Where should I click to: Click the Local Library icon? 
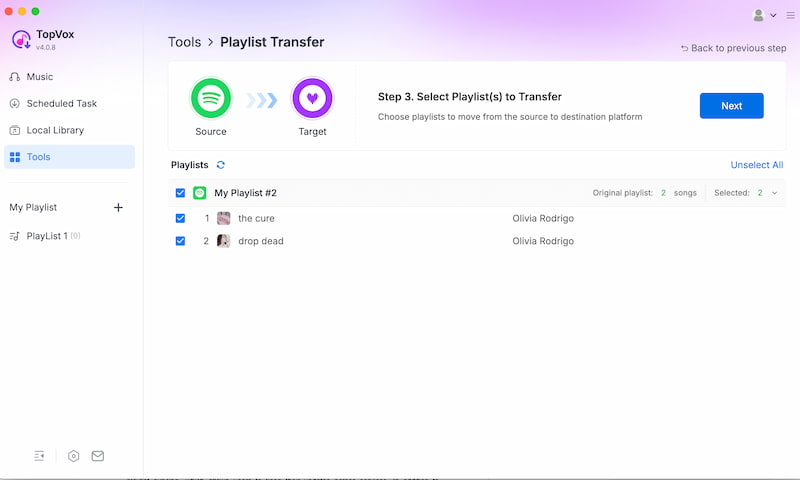point(15,130)
